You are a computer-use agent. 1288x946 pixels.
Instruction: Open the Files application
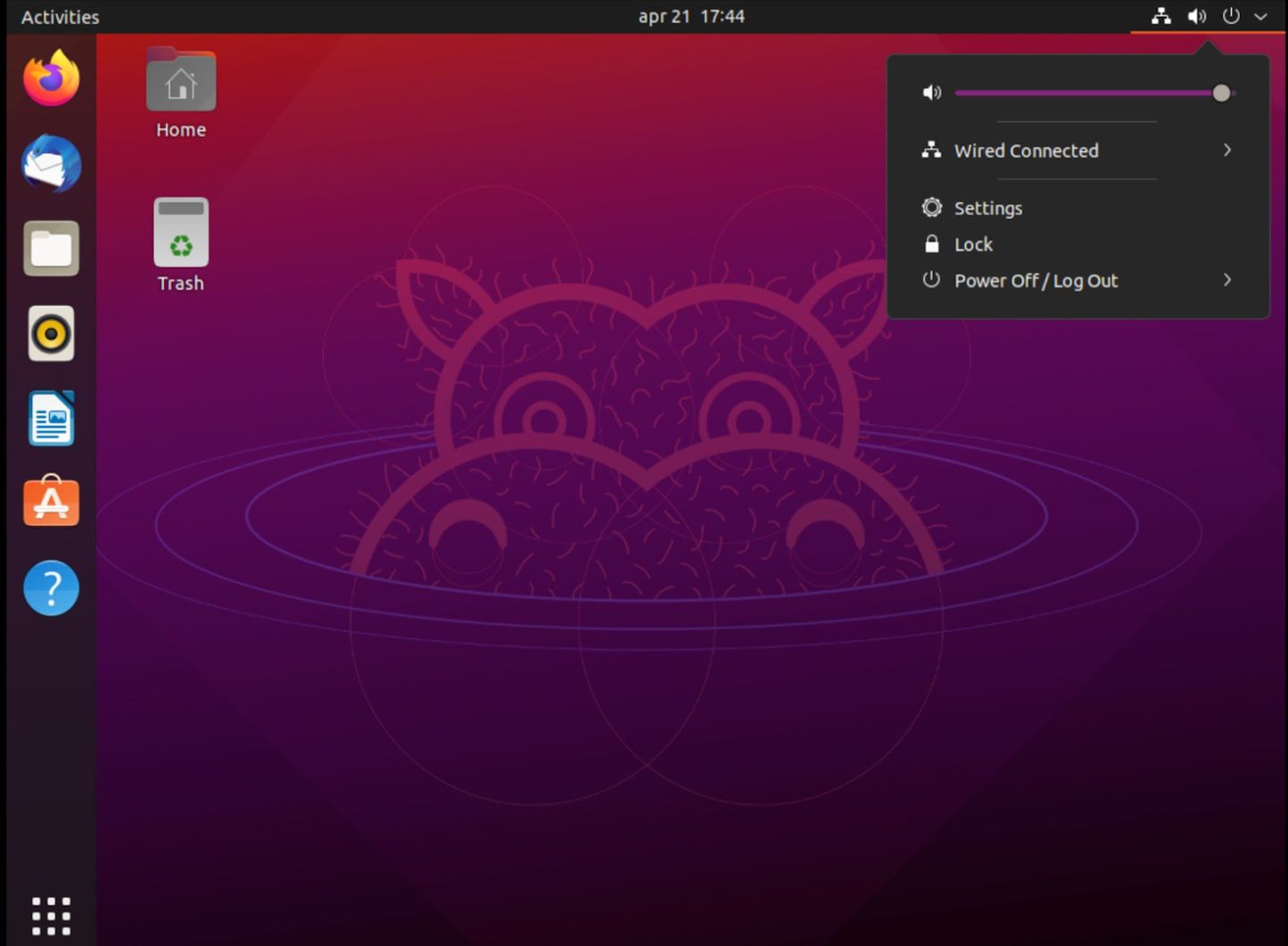51,249
